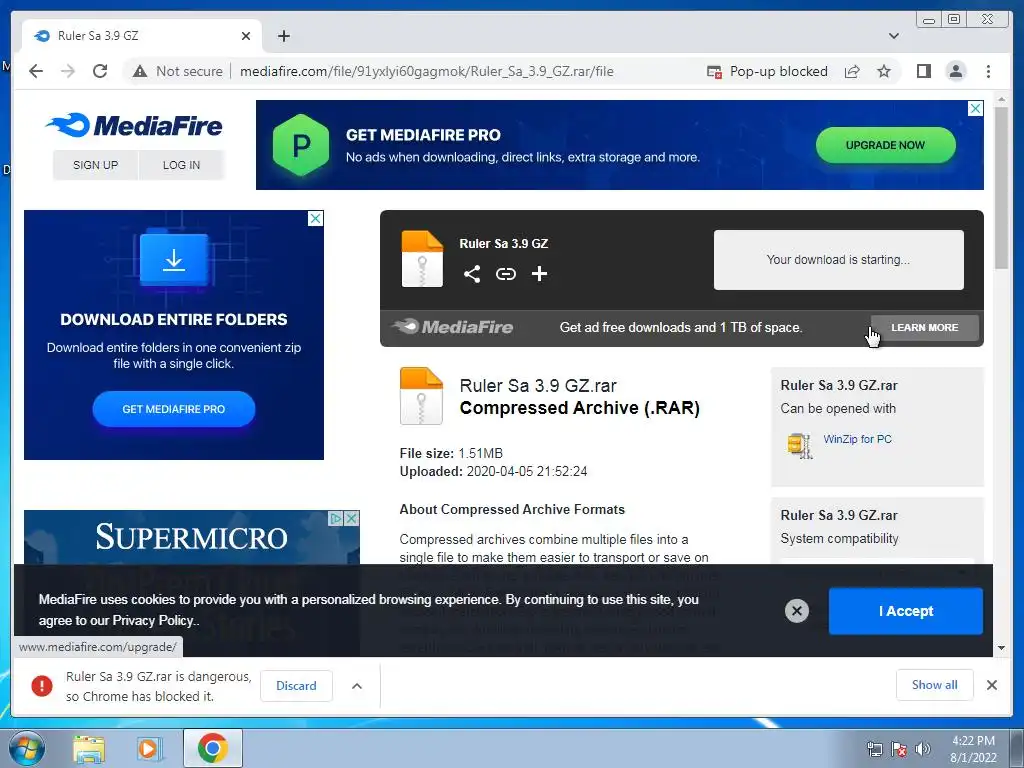
Task: Click the address bar URL
Action: [x=426, y=71]
